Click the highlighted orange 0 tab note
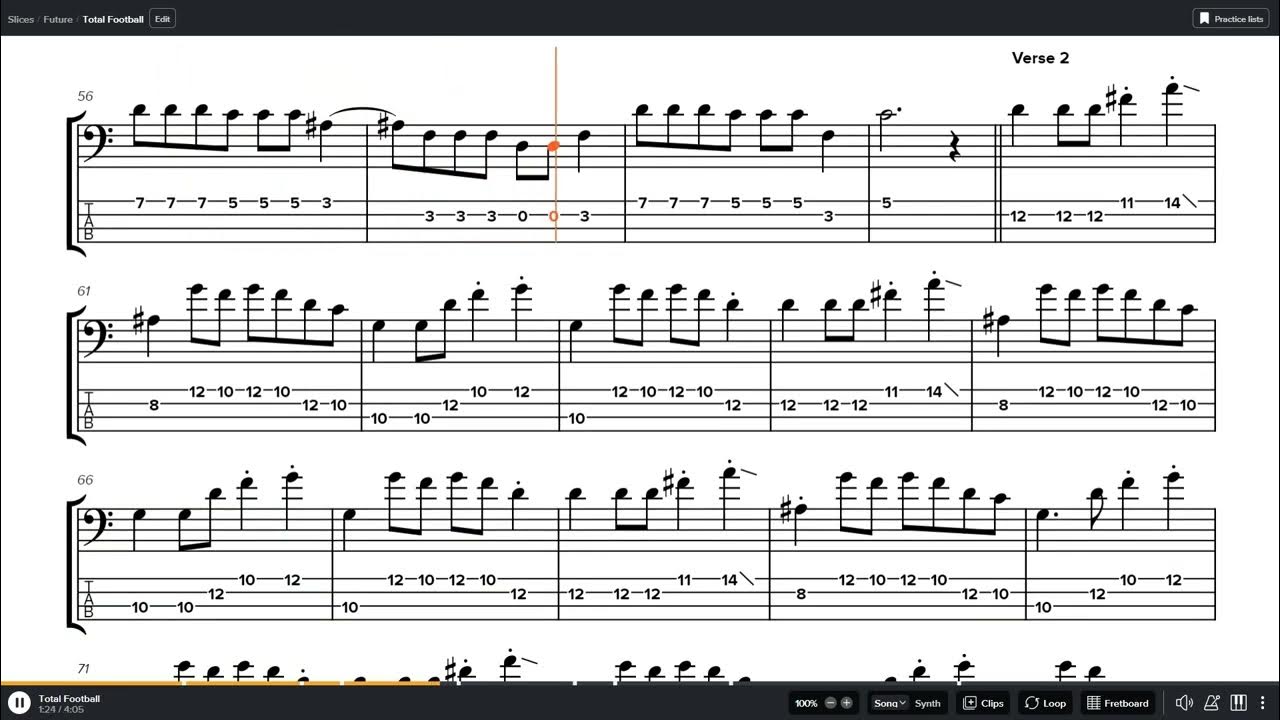This screenshot has width=1280, height=720. pyautogui.click(x=553, y=216)
